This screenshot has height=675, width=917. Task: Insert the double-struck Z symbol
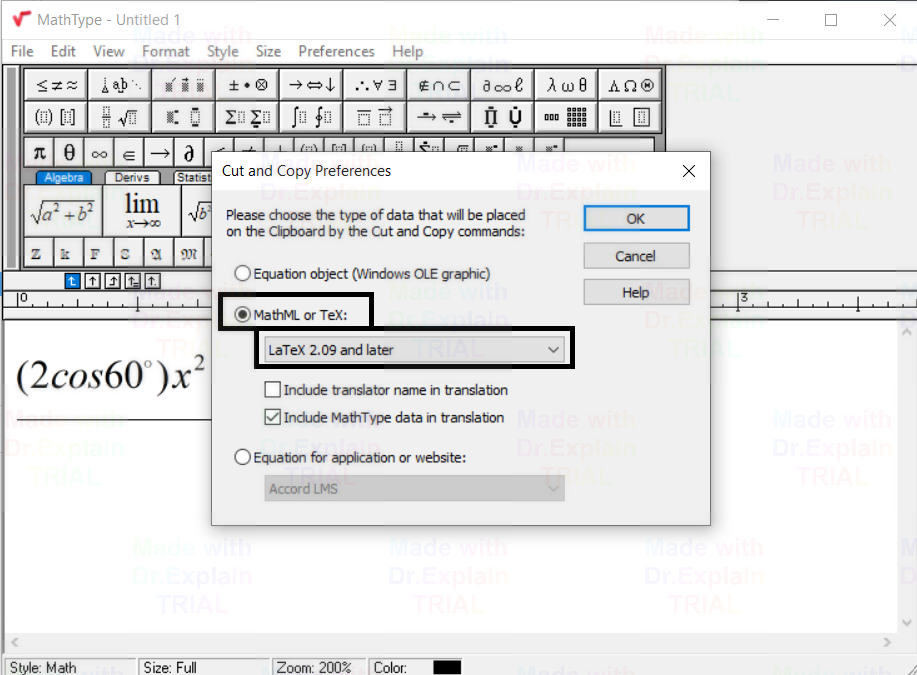(x=36, y=254)
